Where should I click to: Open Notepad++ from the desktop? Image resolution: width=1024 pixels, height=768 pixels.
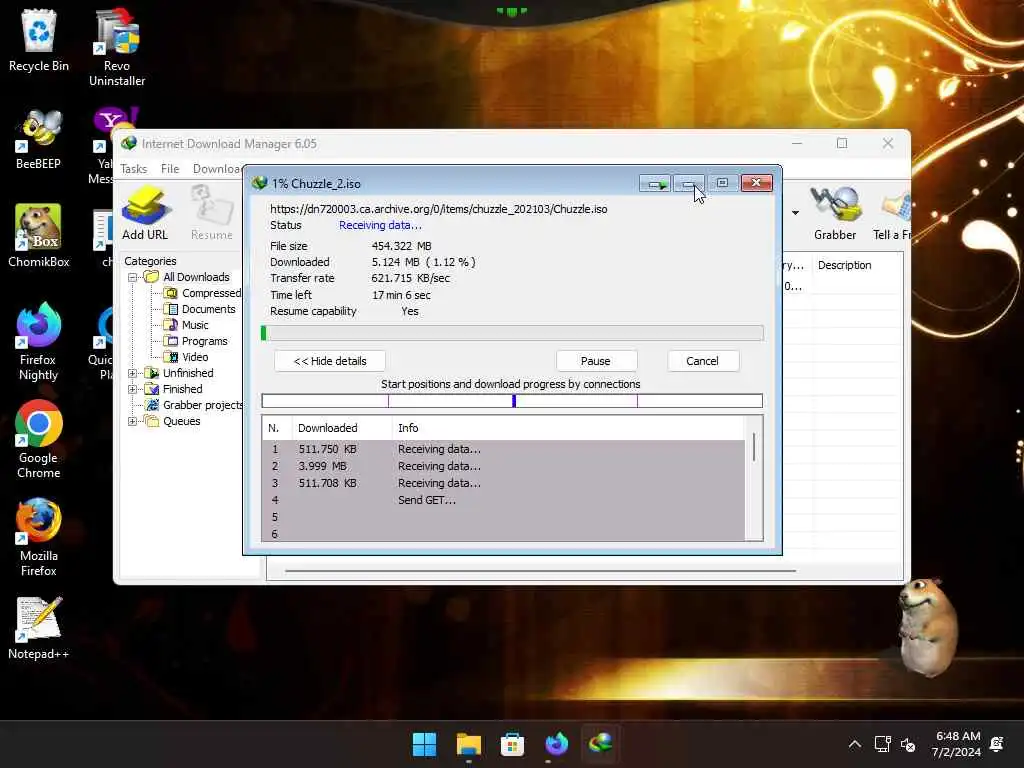point(39,627)
